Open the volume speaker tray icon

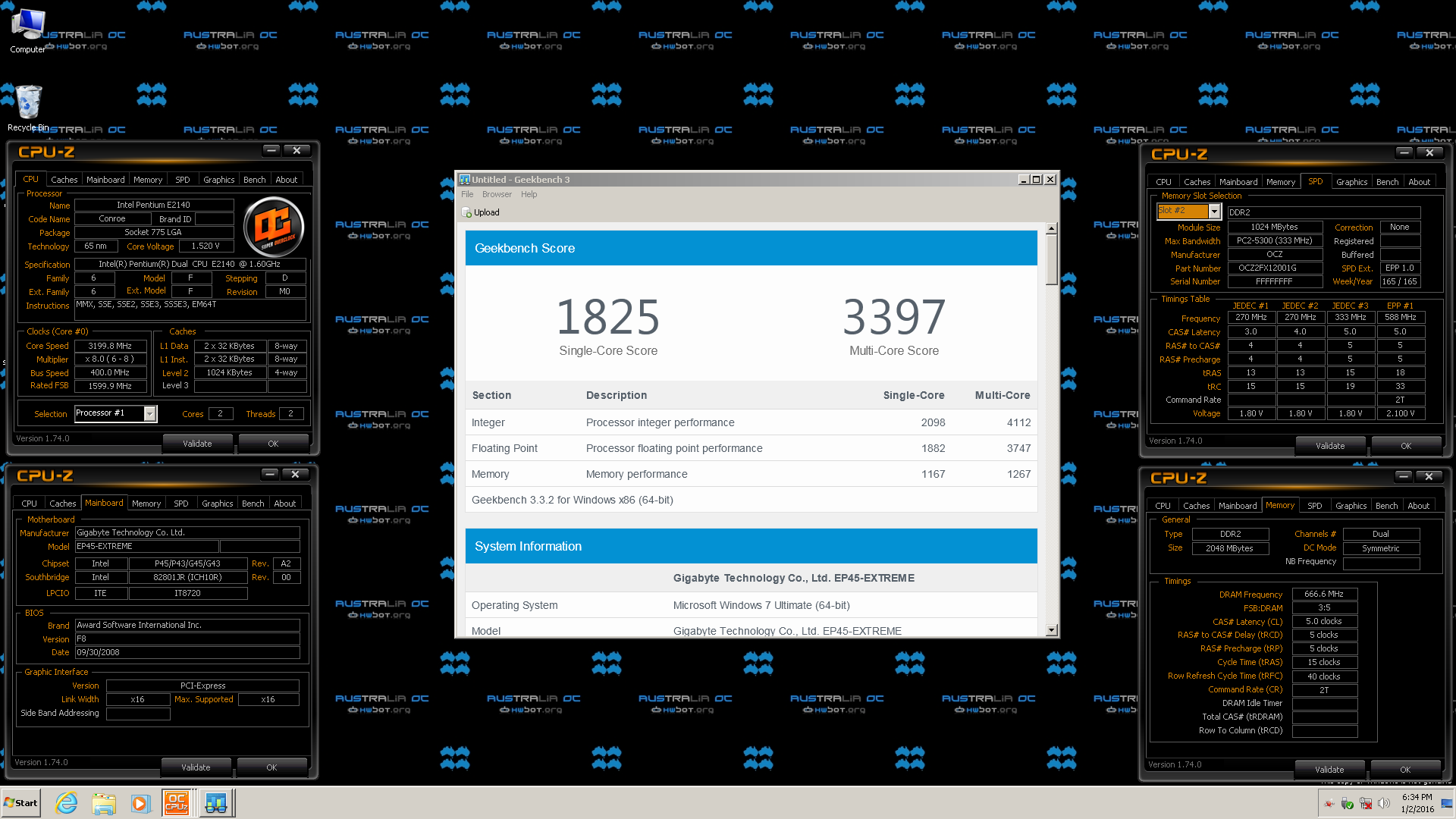(1384, 804)
